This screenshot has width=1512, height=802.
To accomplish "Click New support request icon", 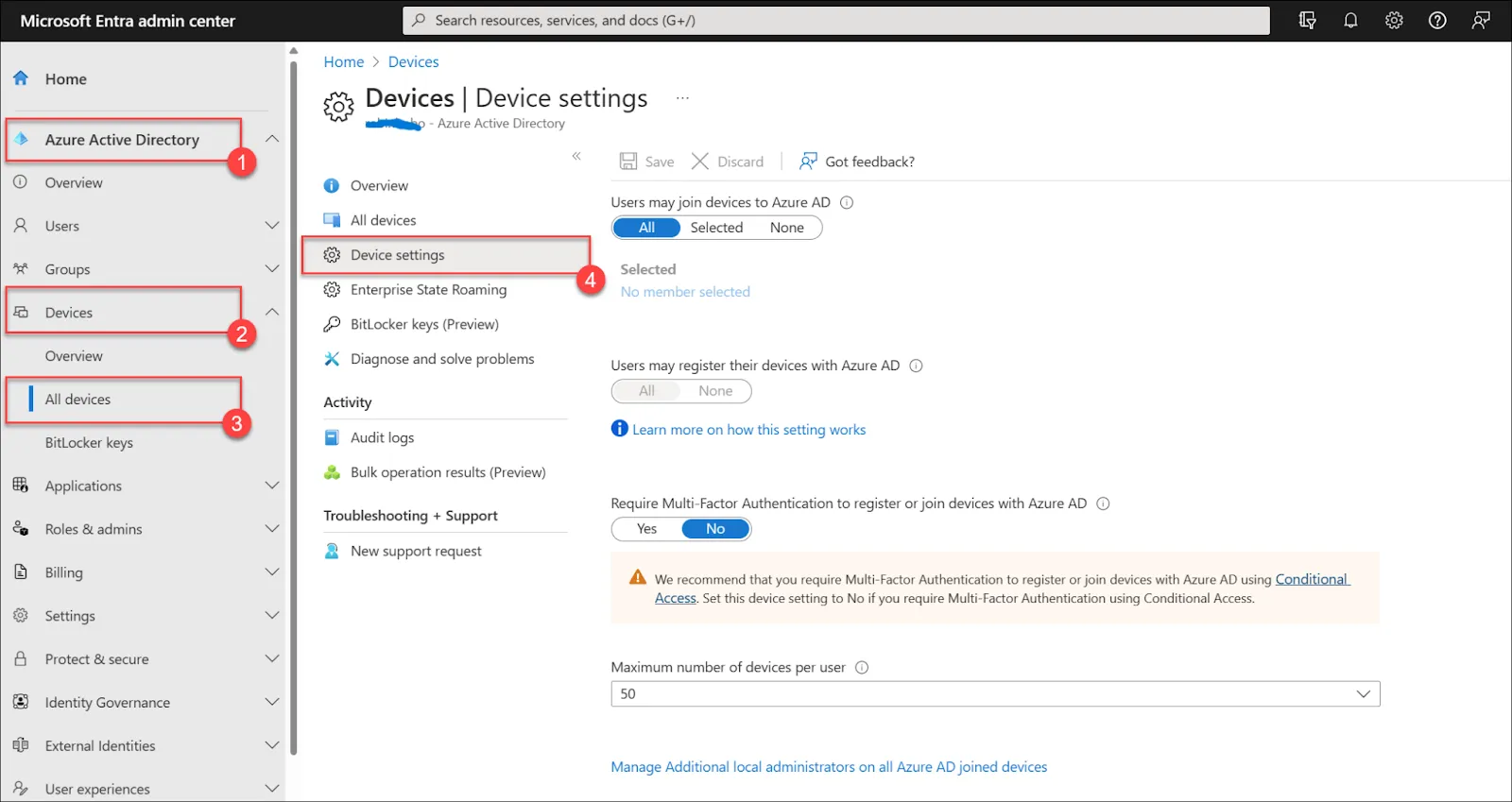I will 332,551.
